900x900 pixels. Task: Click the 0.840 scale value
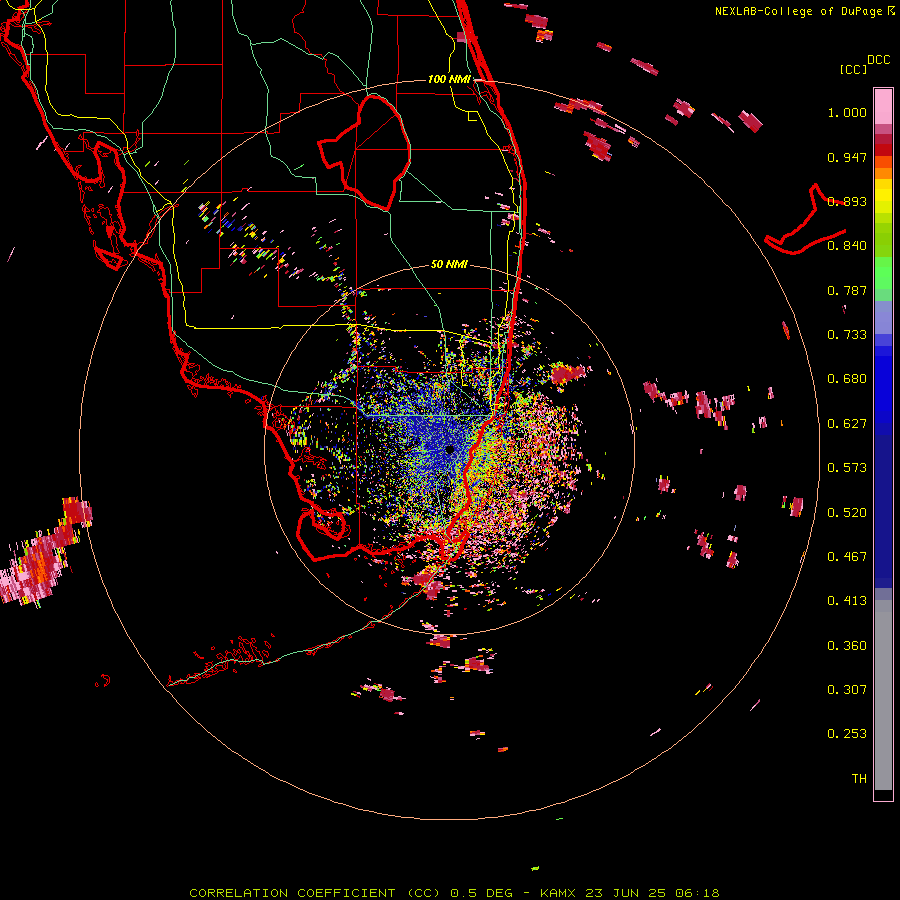point(847,246)
